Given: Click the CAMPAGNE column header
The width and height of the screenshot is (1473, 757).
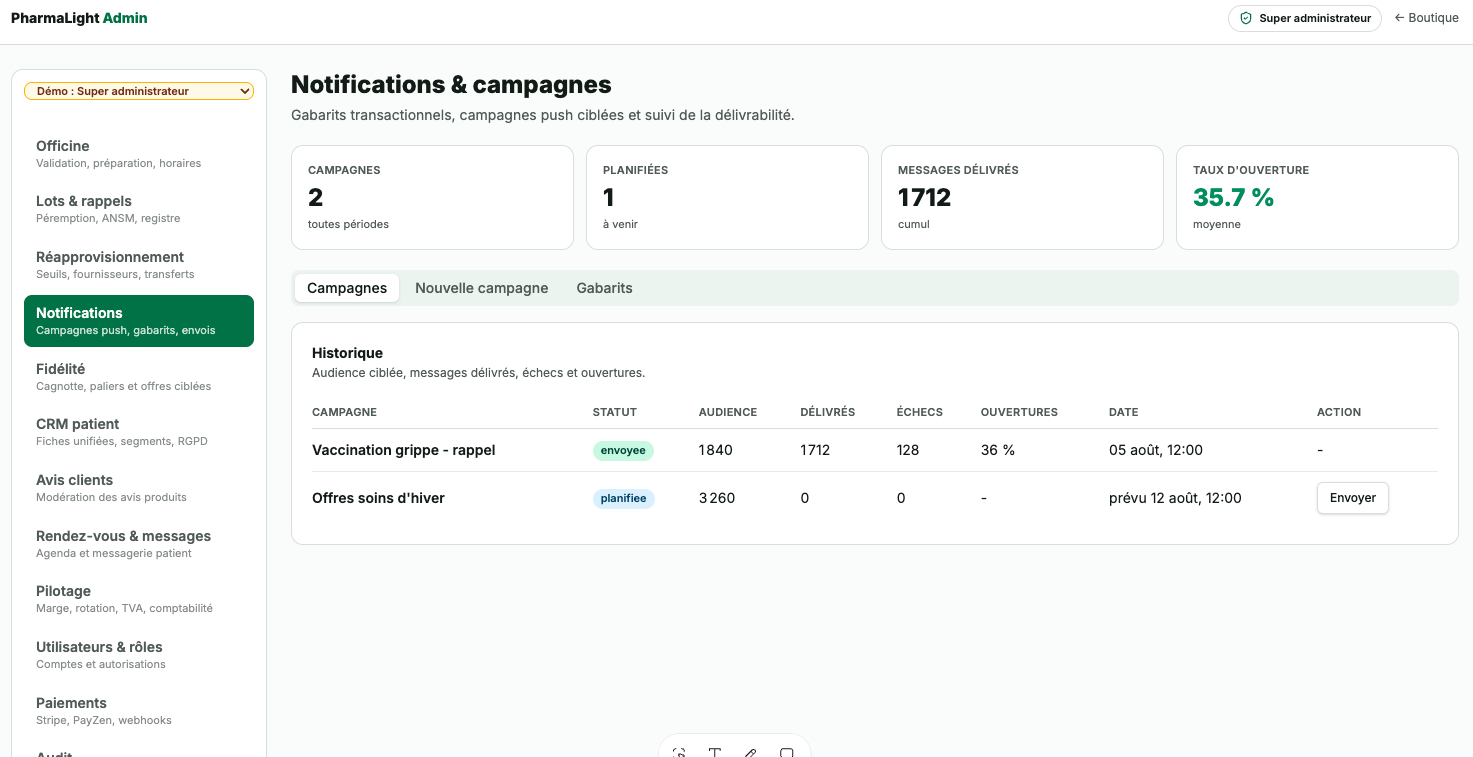Looking at the screenshot, I should [x=344, y=412].
